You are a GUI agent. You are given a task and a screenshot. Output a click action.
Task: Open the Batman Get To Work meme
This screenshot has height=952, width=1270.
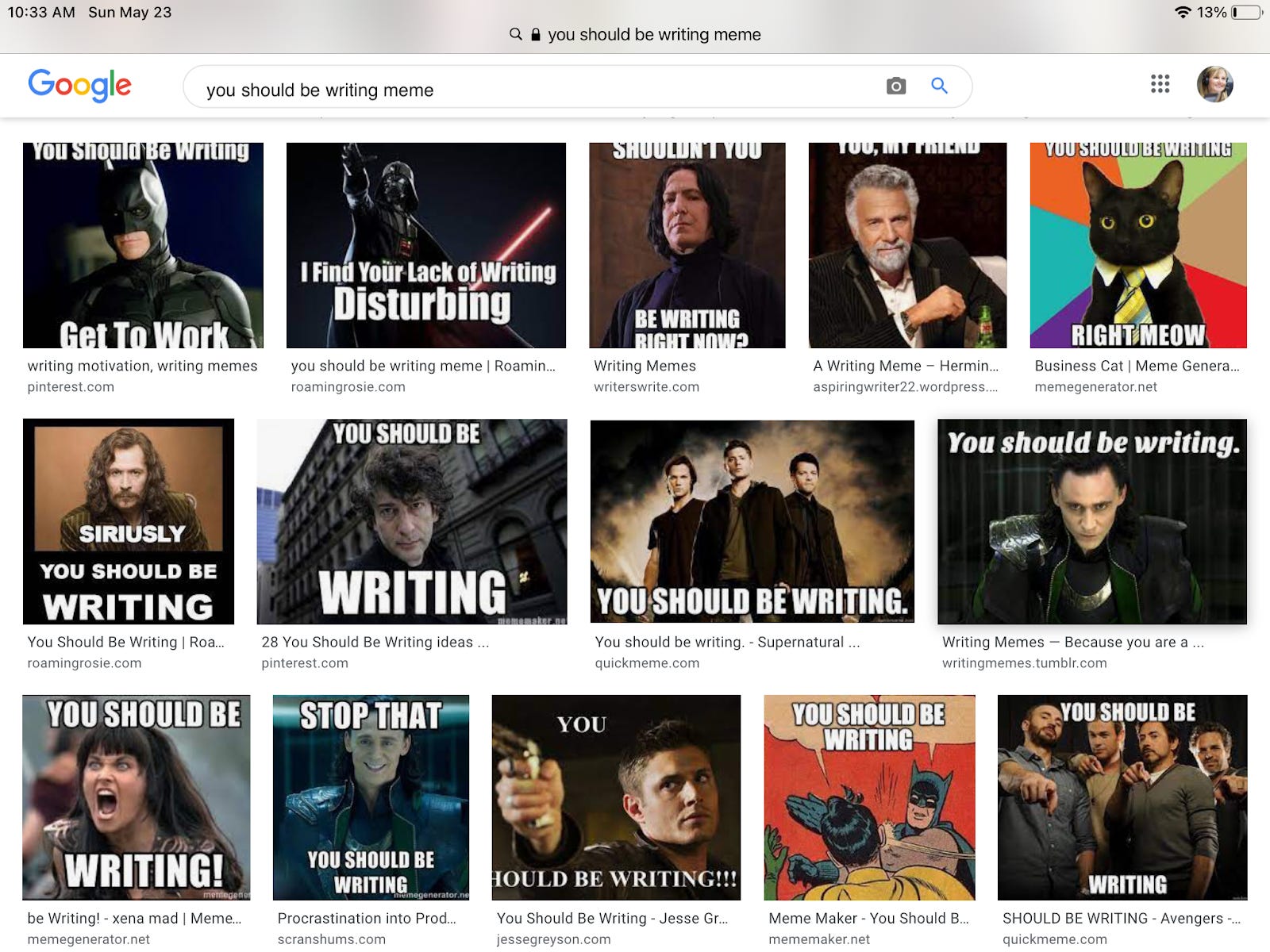[143, 245]
